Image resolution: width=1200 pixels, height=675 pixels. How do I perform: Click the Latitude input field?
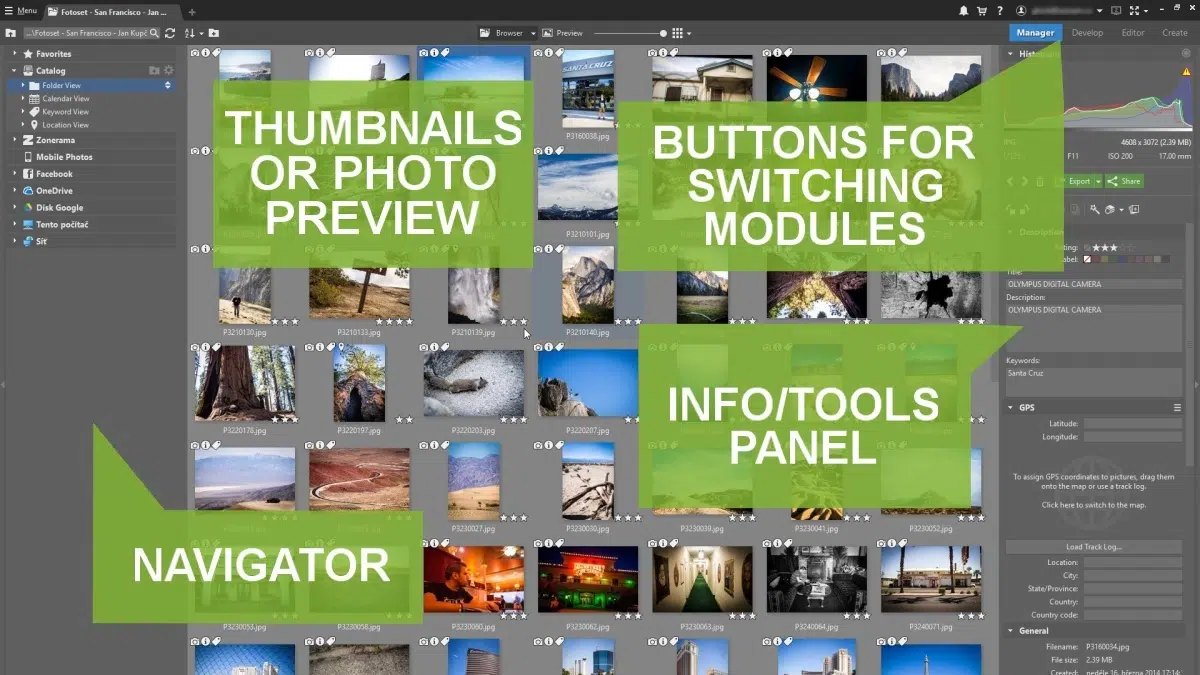[x=1132, y=424]
